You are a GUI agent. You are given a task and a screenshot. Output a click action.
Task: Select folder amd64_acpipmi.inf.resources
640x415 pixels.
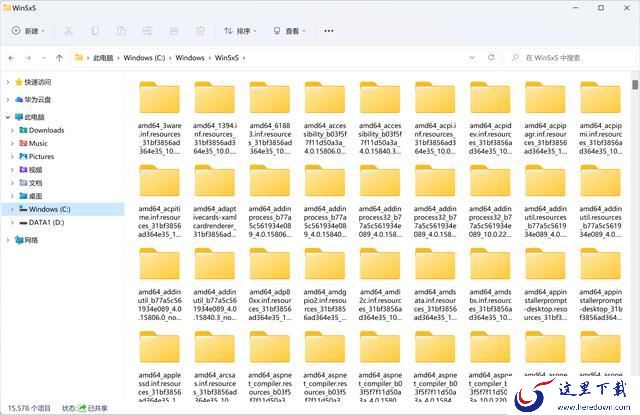(x=600, y=118)
